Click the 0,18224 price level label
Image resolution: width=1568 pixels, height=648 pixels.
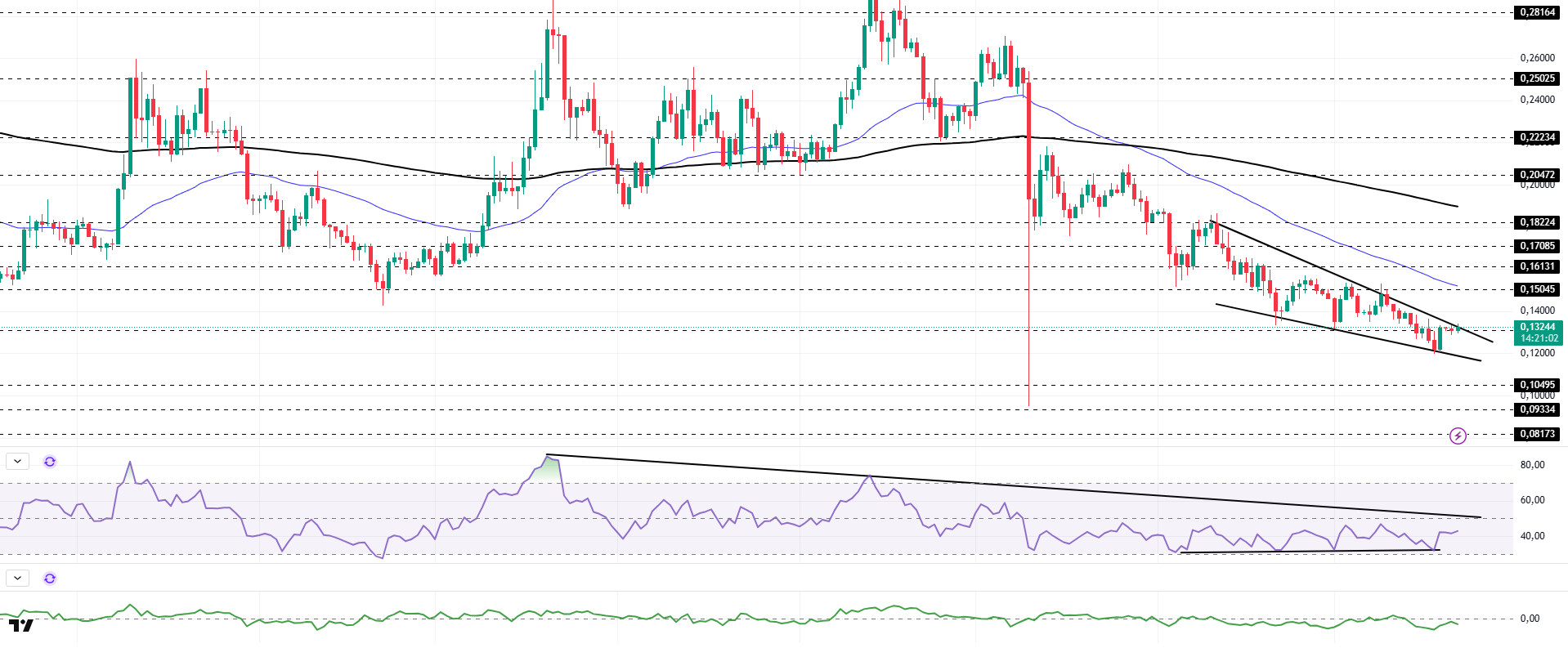coord(1537,222)
